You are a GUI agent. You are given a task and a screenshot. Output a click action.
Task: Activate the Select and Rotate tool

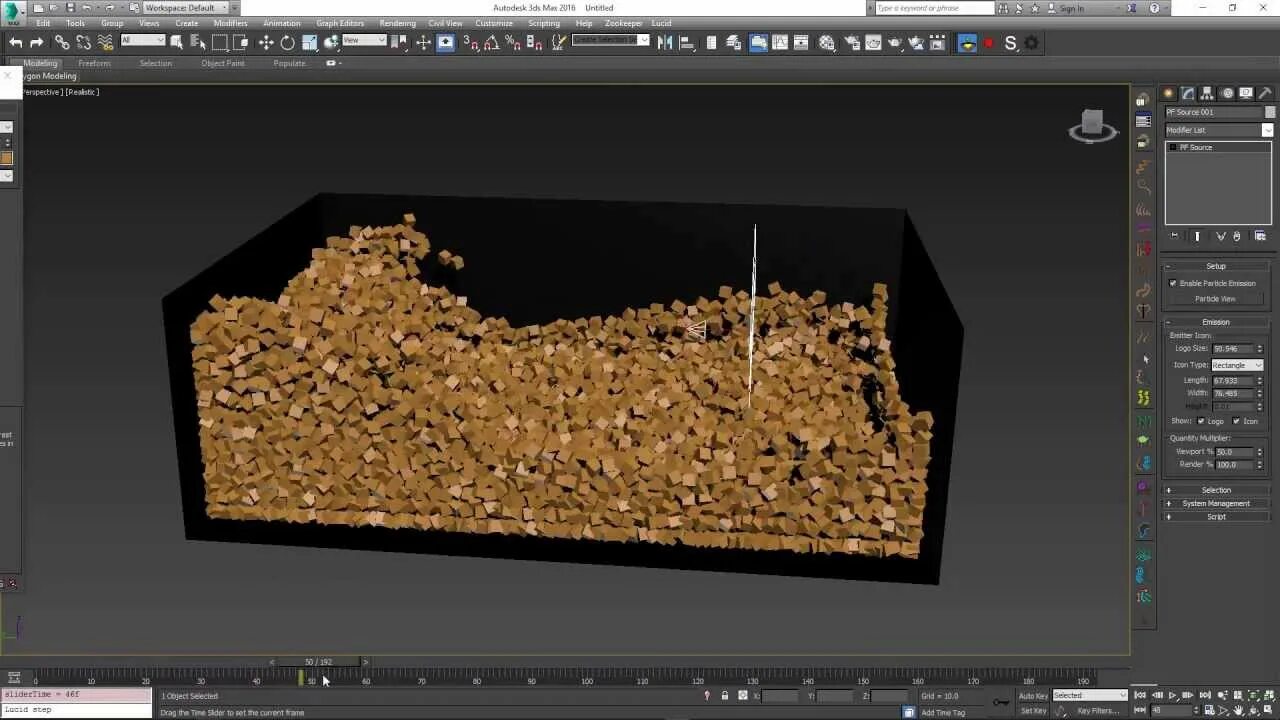click(288, 42)
